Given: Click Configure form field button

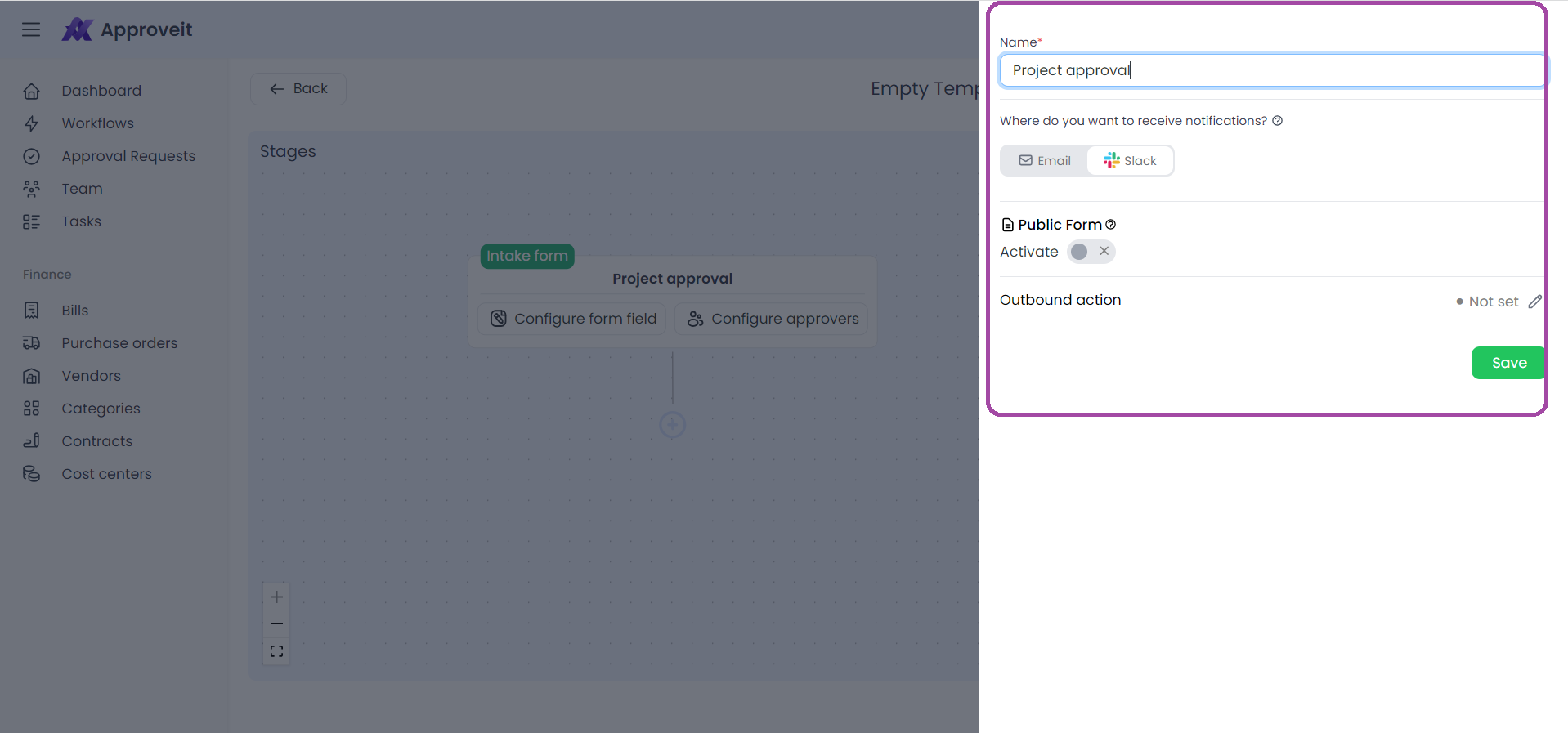Looking at the screenshot, I should pyautogui.click(x=572, y=319).
